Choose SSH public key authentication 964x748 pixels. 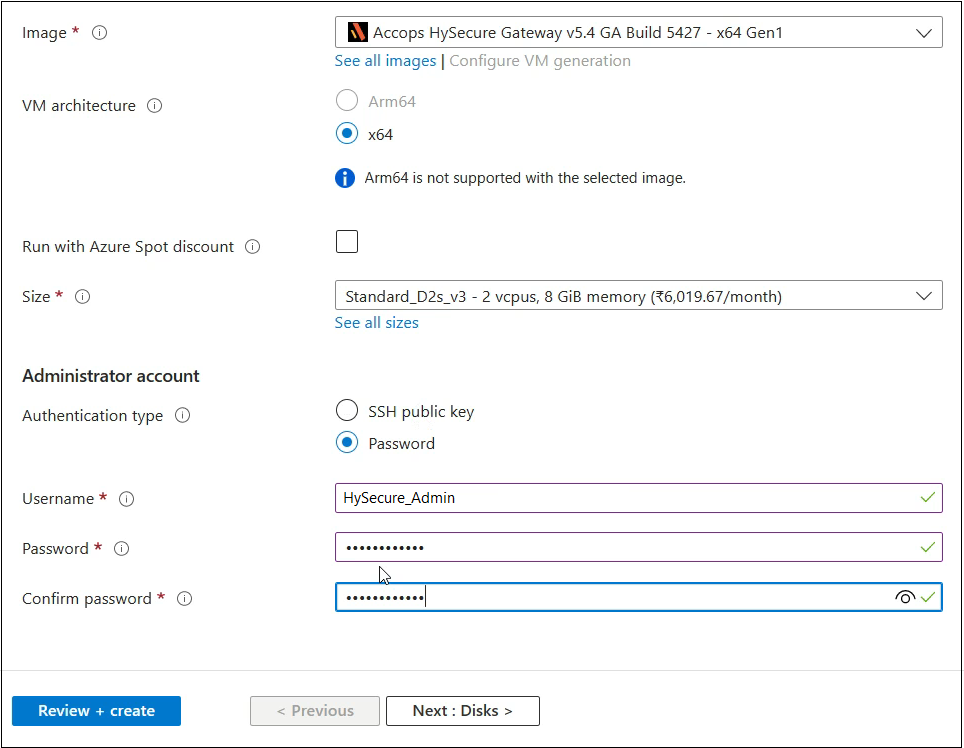click(347, 410)
